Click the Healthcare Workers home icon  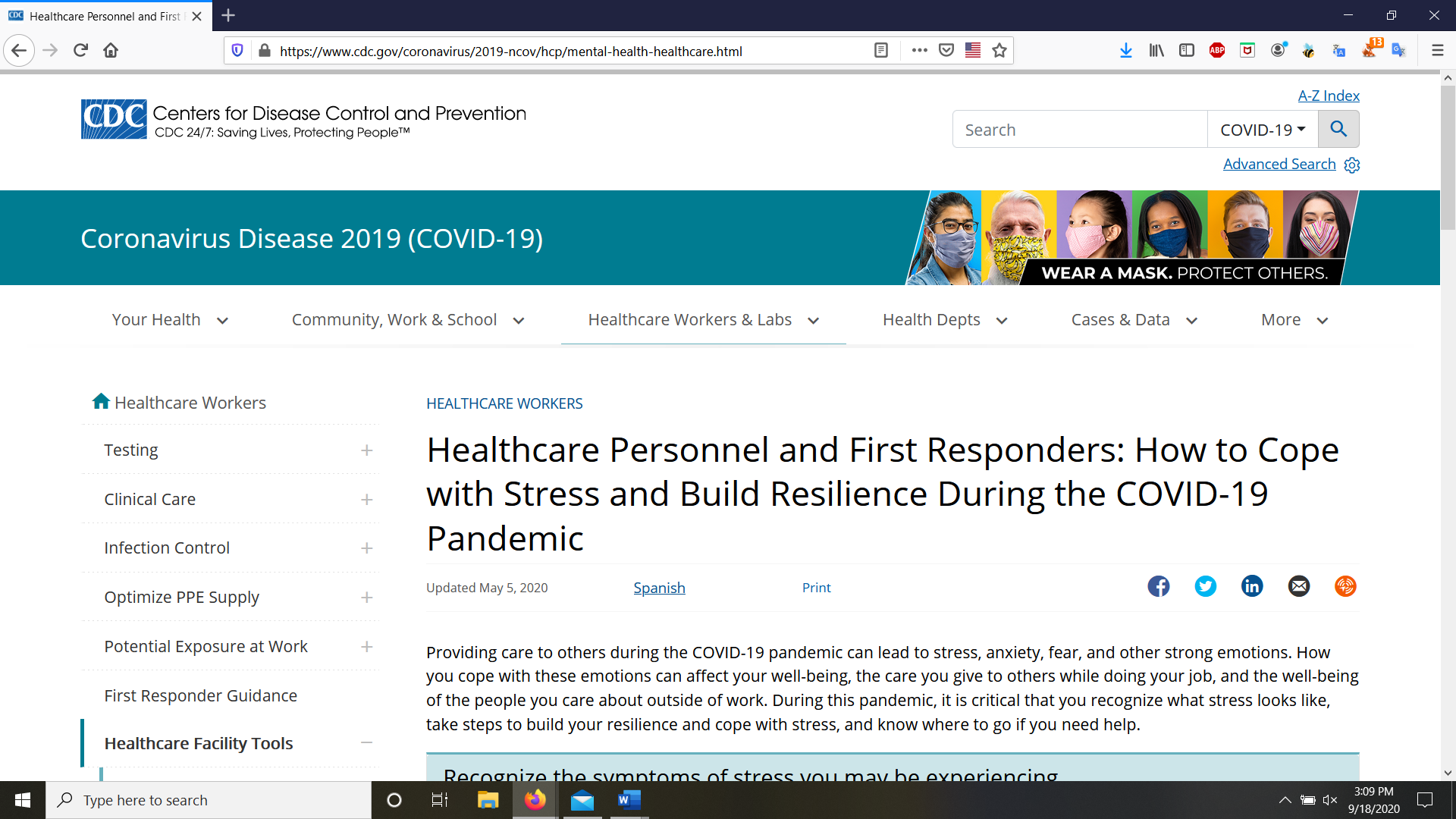[x=101, y=401]
